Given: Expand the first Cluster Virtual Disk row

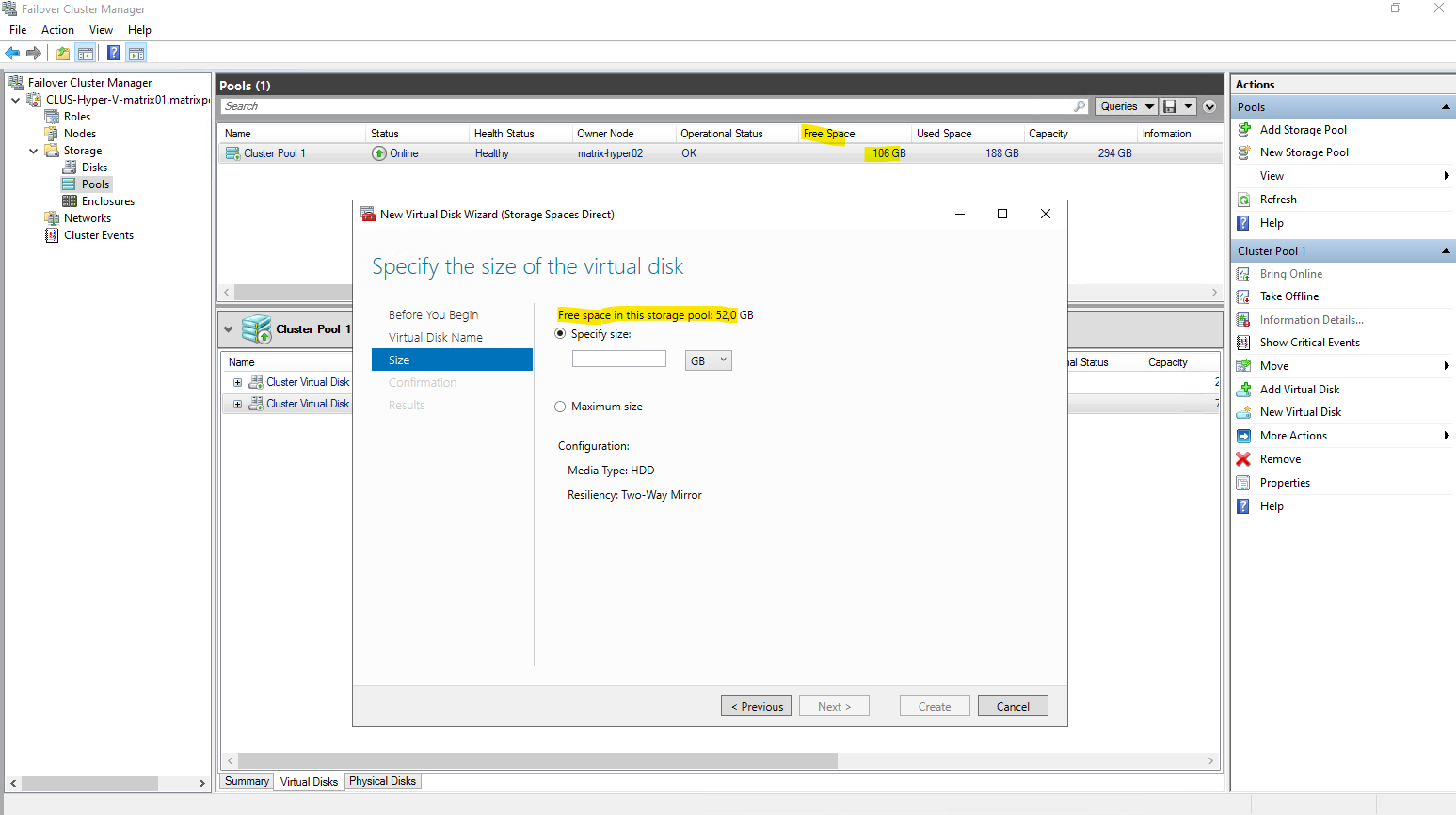Looking at the screenshot, I should point(237,382).
